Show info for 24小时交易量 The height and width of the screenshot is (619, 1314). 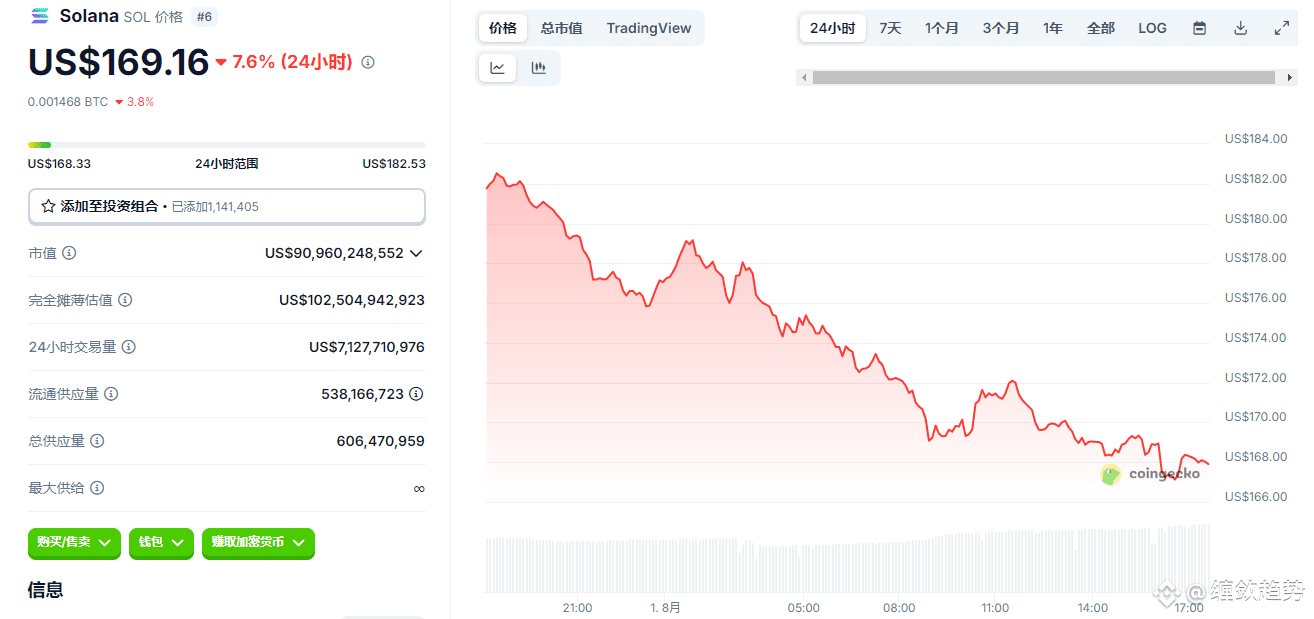(129, 347)
